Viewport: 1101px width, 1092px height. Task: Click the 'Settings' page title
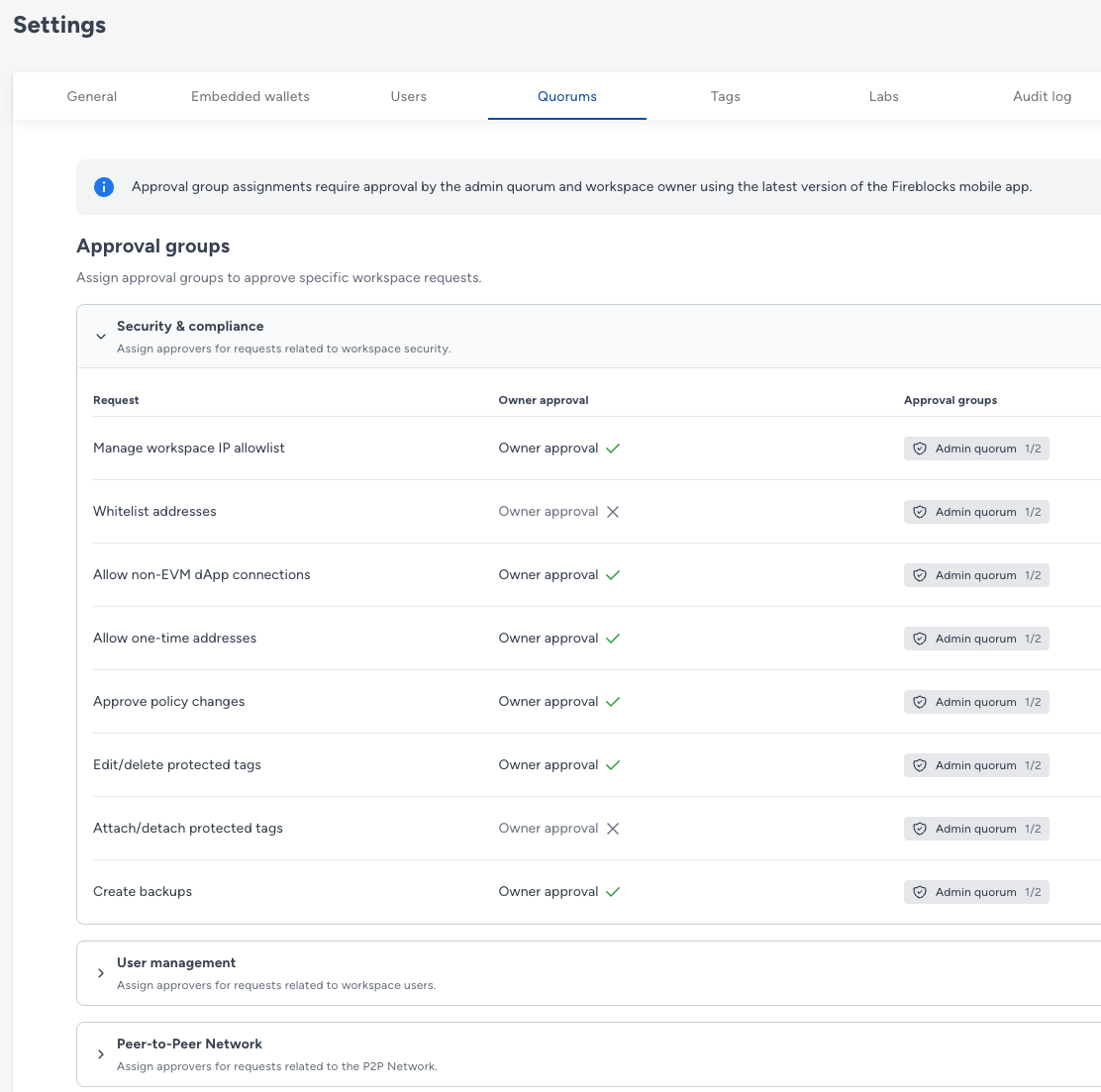59,26
